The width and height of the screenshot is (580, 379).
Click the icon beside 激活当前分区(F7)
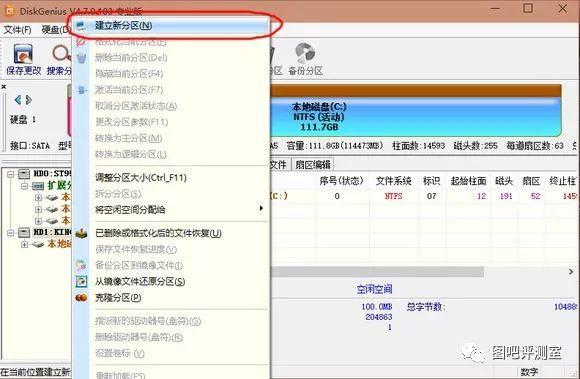[81, 90]
